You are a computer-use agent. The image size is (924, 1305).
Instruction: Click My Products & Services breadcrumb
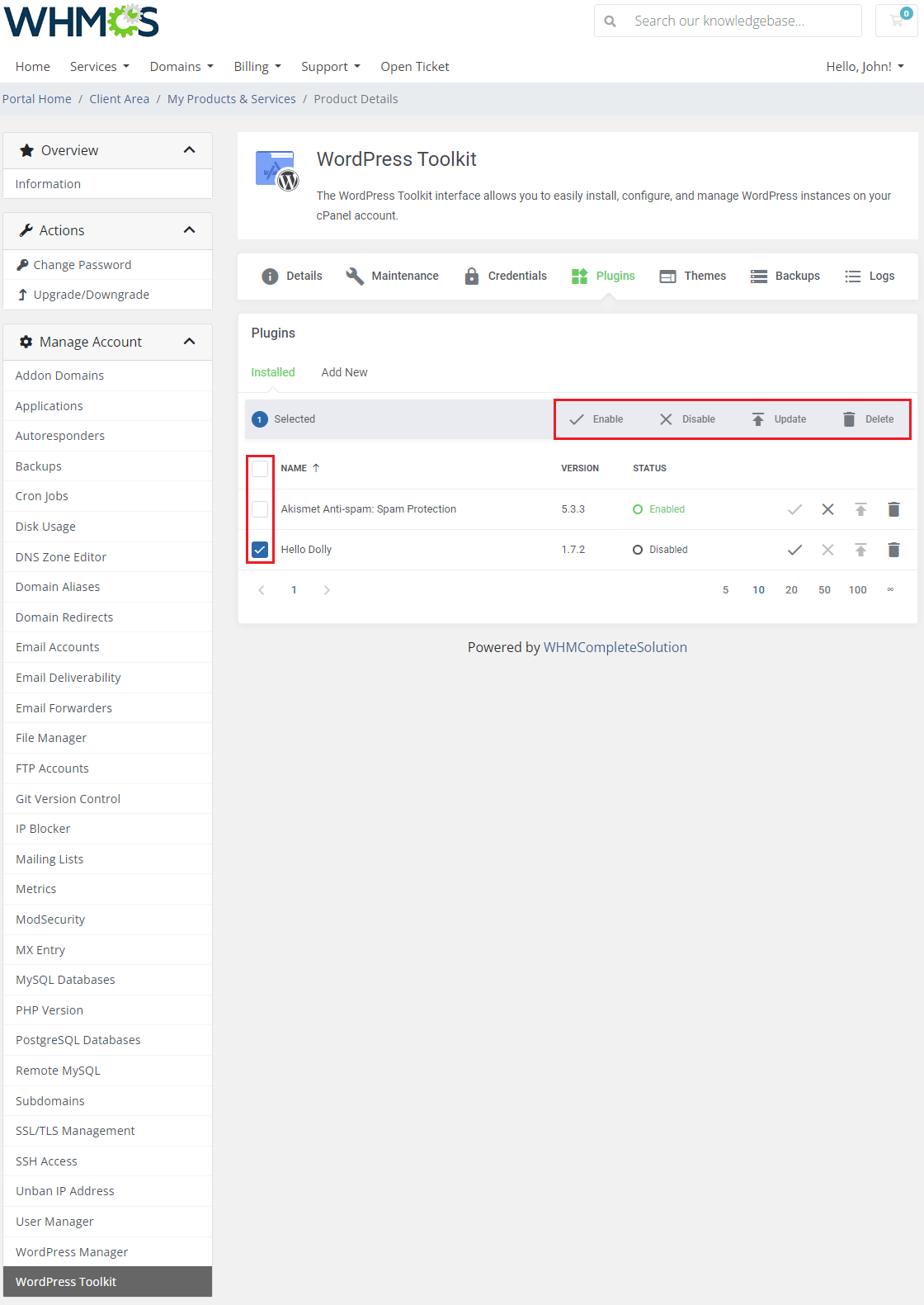(232, 99)
